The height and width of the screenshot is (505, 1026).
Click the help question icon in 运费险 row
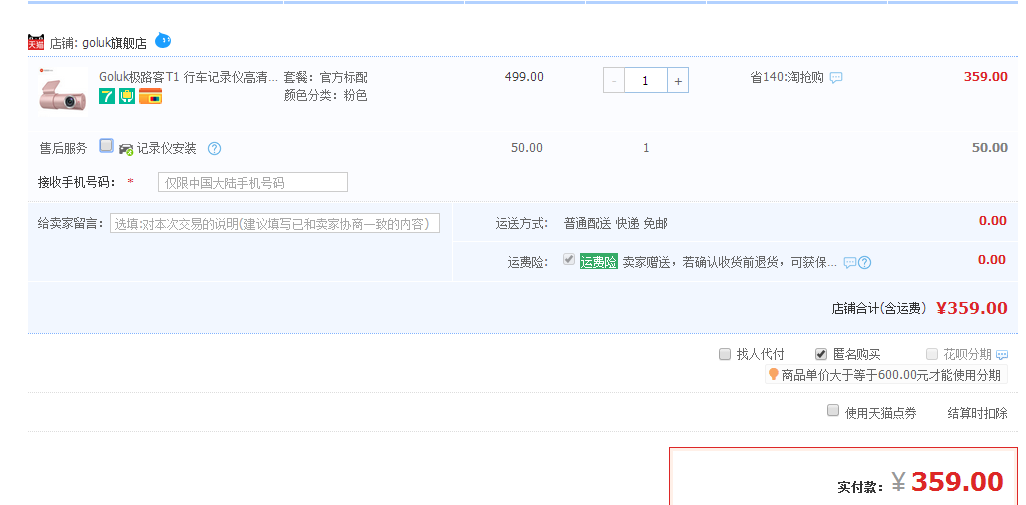point(864,263)
